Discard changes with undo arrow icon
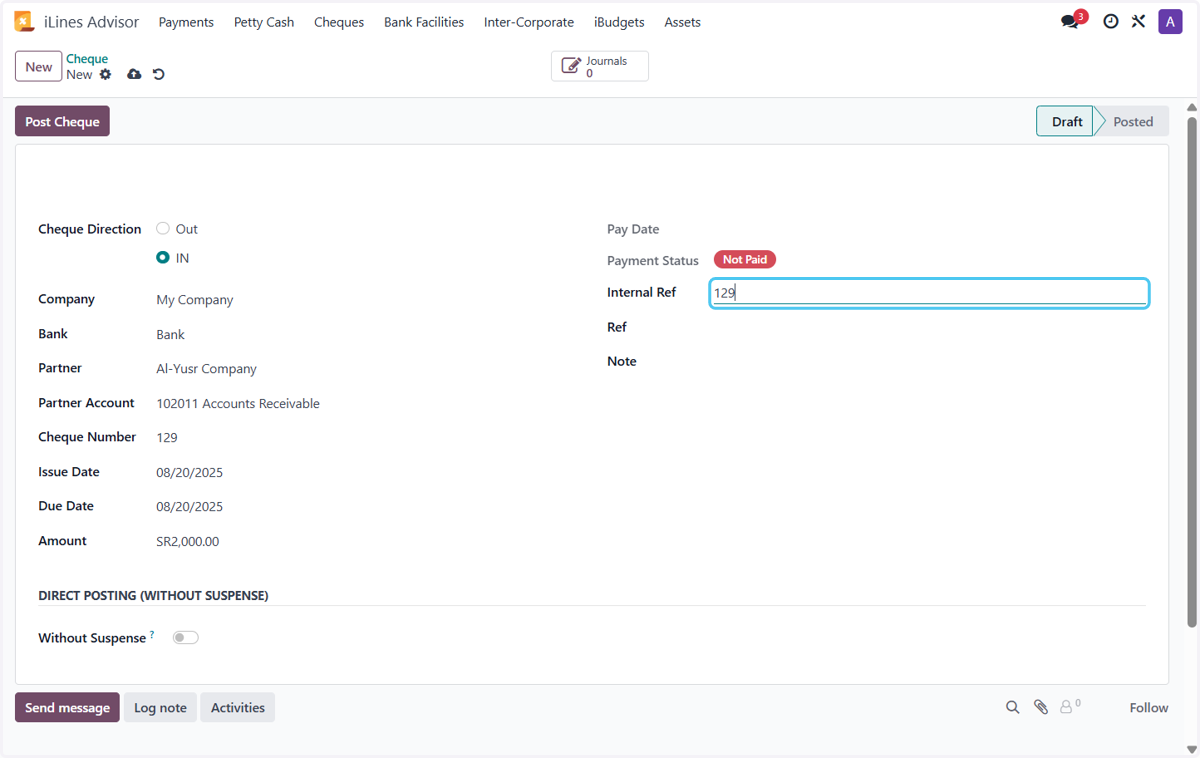The height and width of the screenshot is (758, 1200). click(159, 74)
